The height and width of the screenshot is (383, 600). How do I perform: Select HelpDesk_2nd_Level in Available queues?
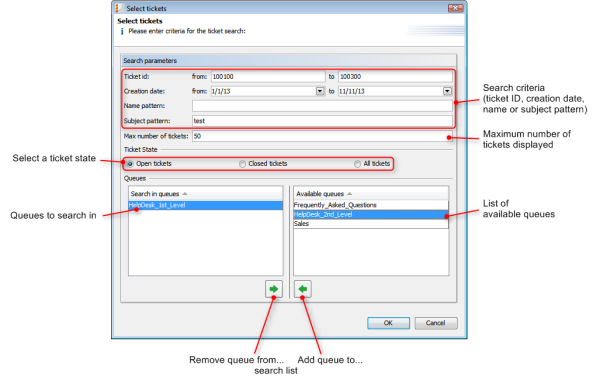click(371, 215)
